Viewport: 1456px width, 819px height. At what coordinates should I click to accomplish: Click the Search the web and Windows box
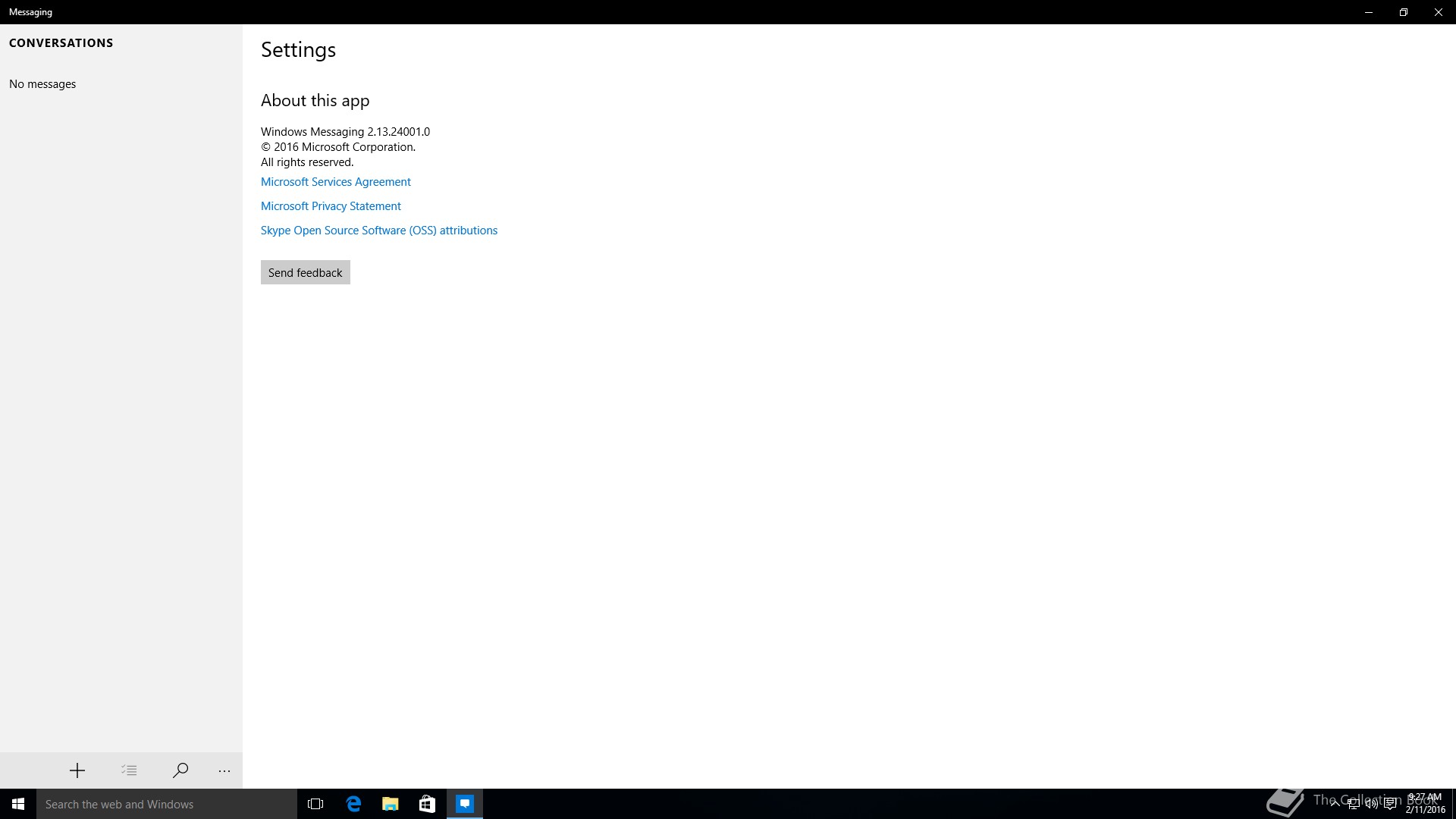(x=167, y=804)
